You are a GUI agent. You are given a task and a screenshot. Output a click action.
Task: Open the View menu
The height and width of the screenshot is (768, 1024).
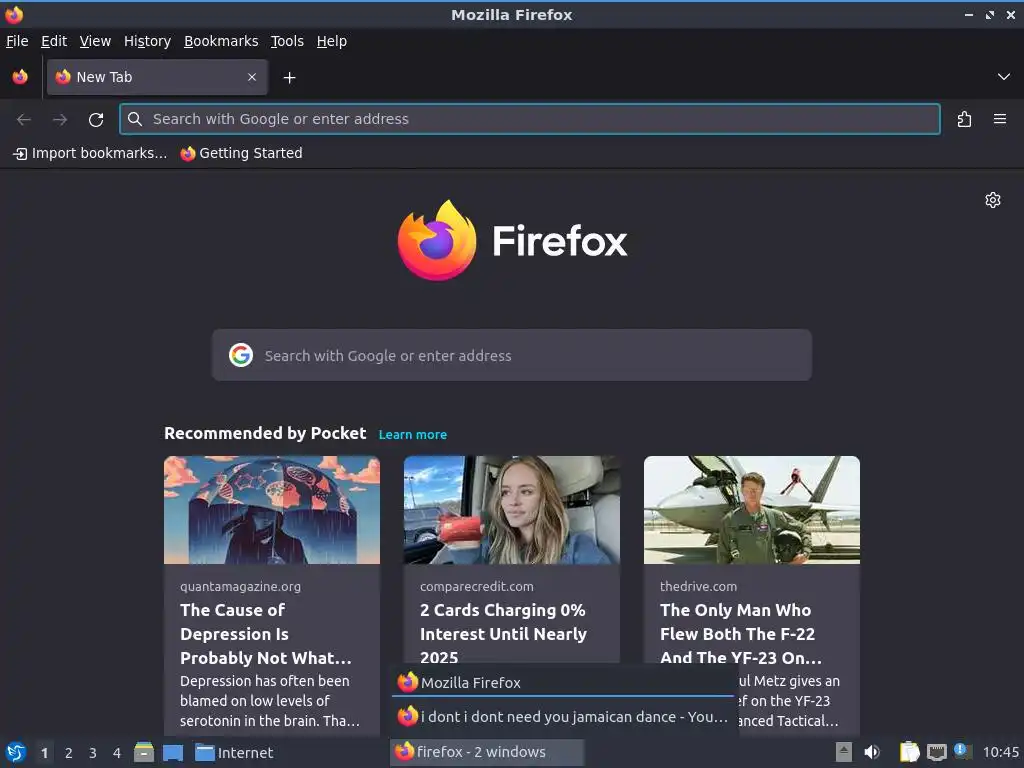95,41
